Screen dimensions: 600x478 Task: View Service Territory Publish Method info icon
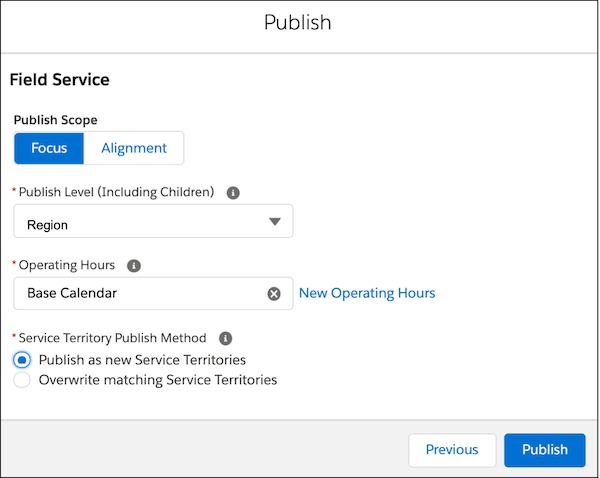pos(225,338)
